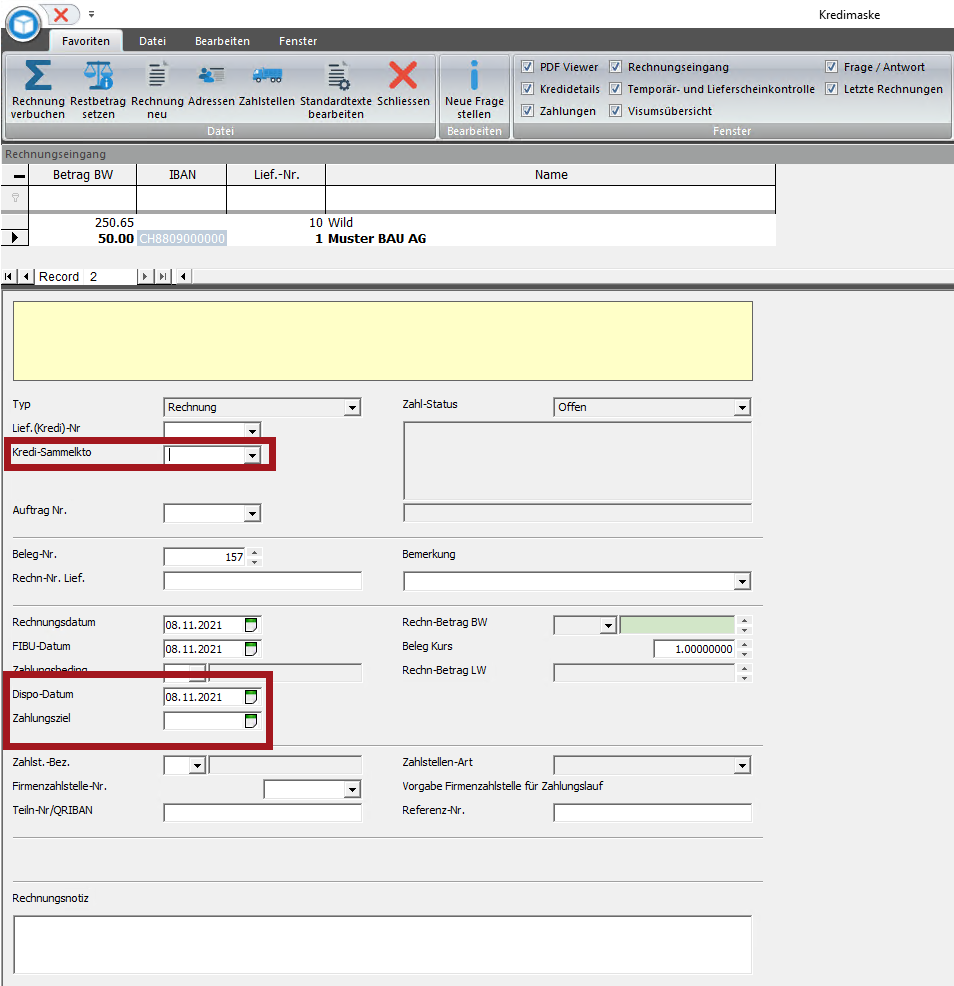Toggle the Frage / Antwort checkbox

pyautogui.click(x=831, y=66)
